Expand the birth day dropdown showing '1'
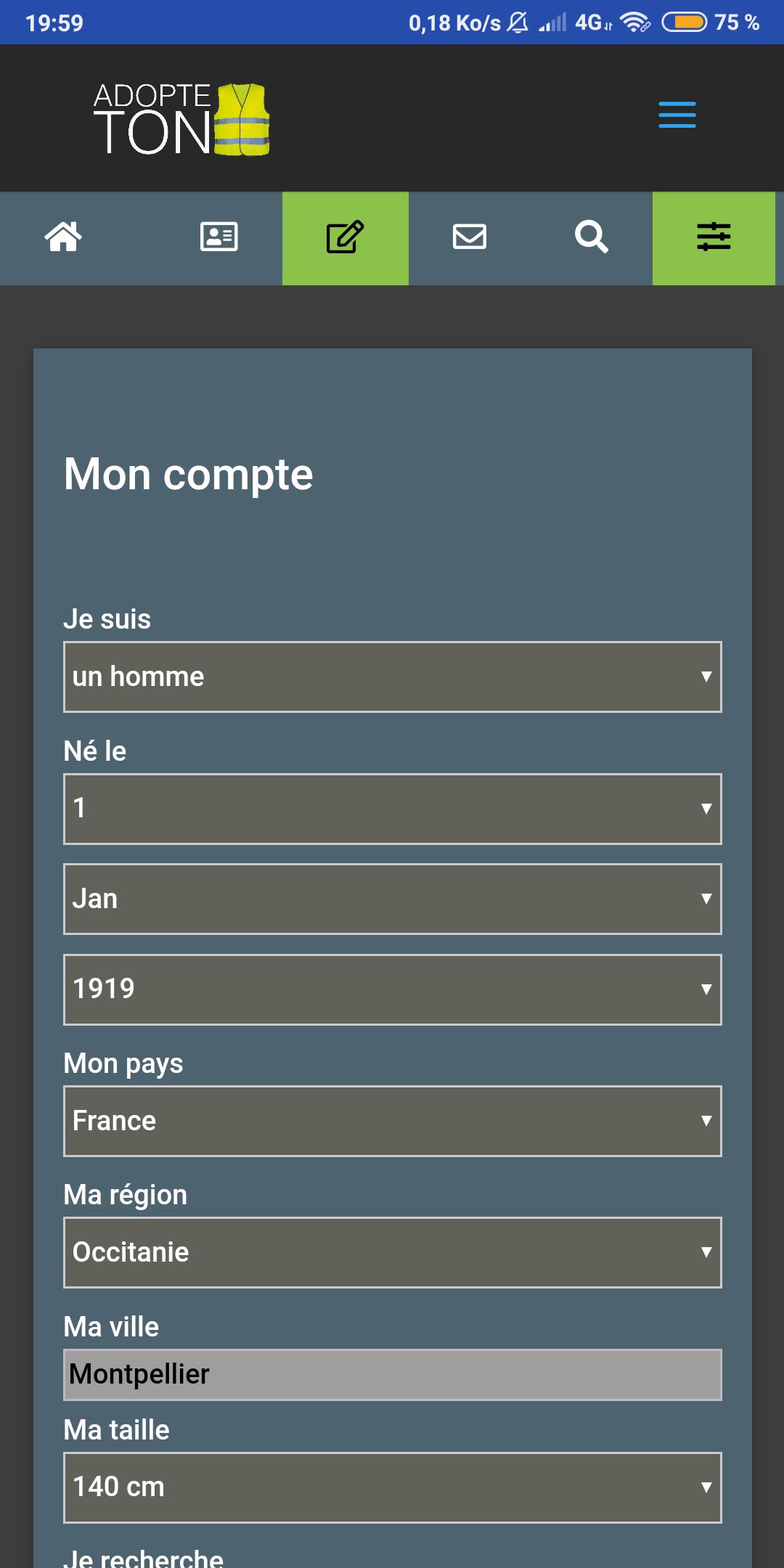Screen dimensions: 784x1568 click(x=392, y=808)
